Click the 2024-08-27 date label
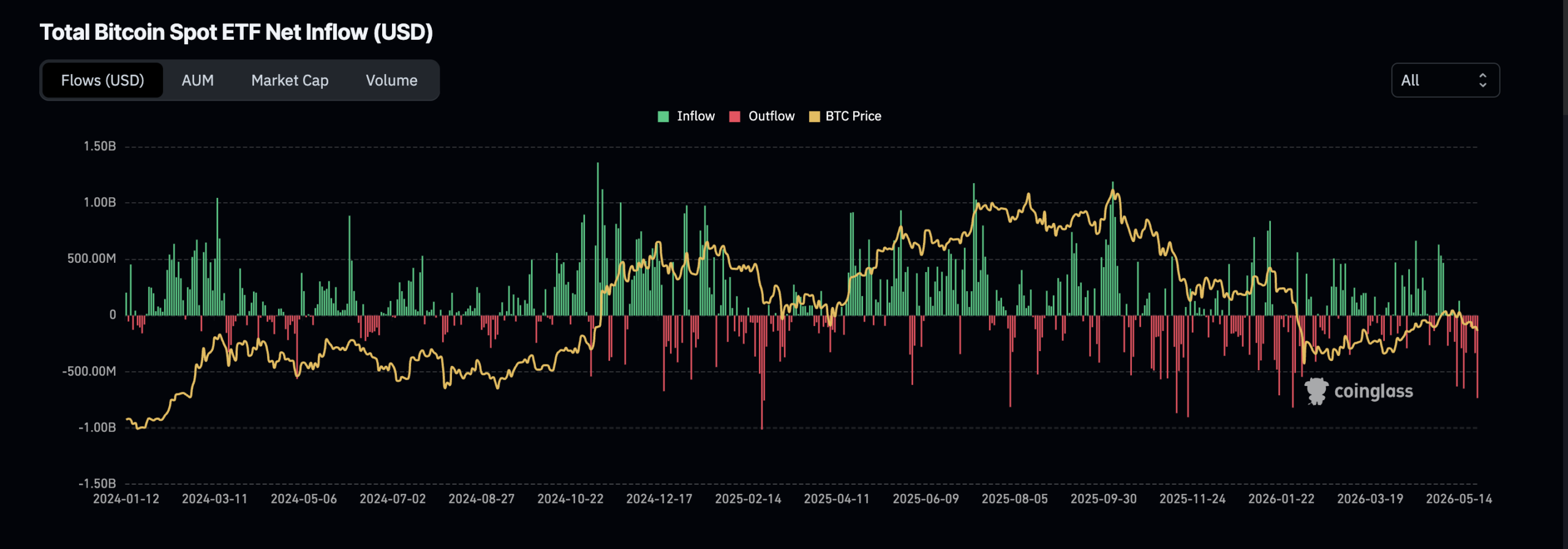The image size is (1568, 549). pos(481,499)
